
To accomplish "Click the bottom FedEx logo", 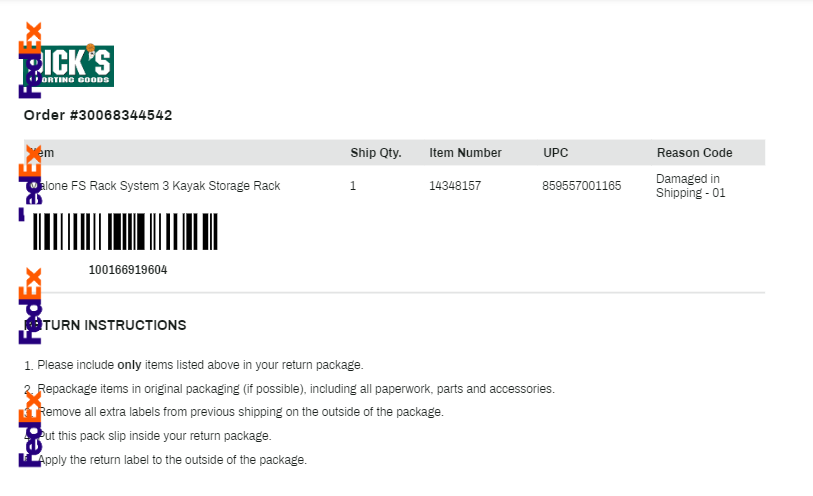I will [x=30, y=429].
